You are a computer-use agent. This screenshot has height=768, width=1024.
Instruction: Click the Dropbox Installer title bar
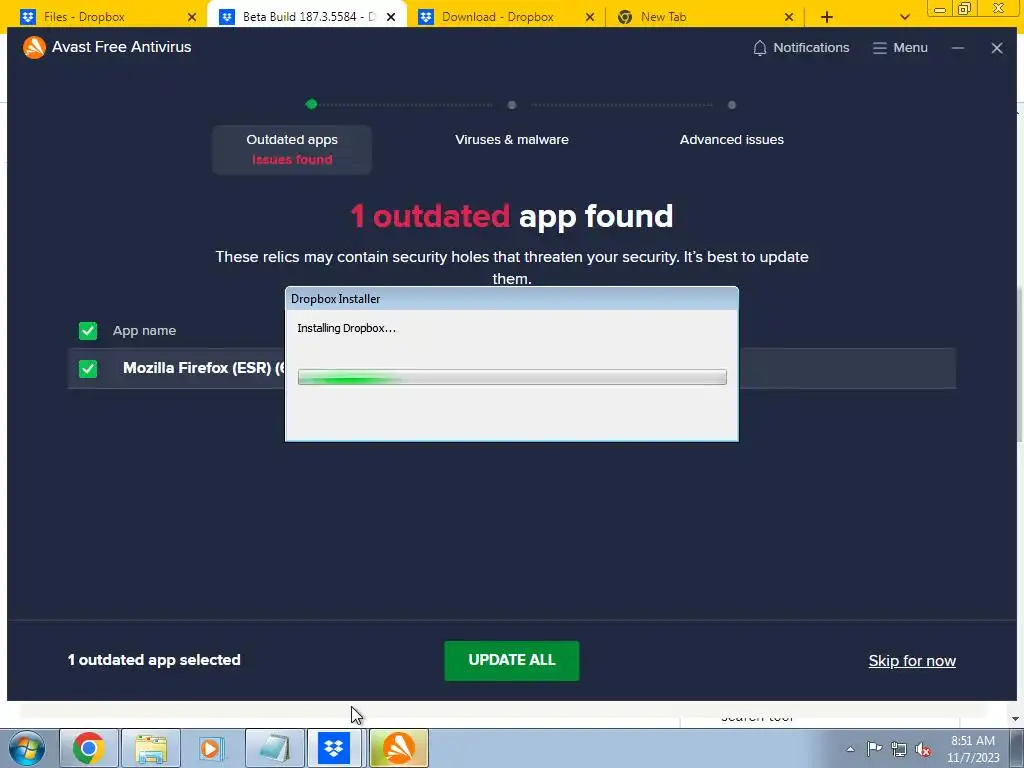[x=512, y=298]
